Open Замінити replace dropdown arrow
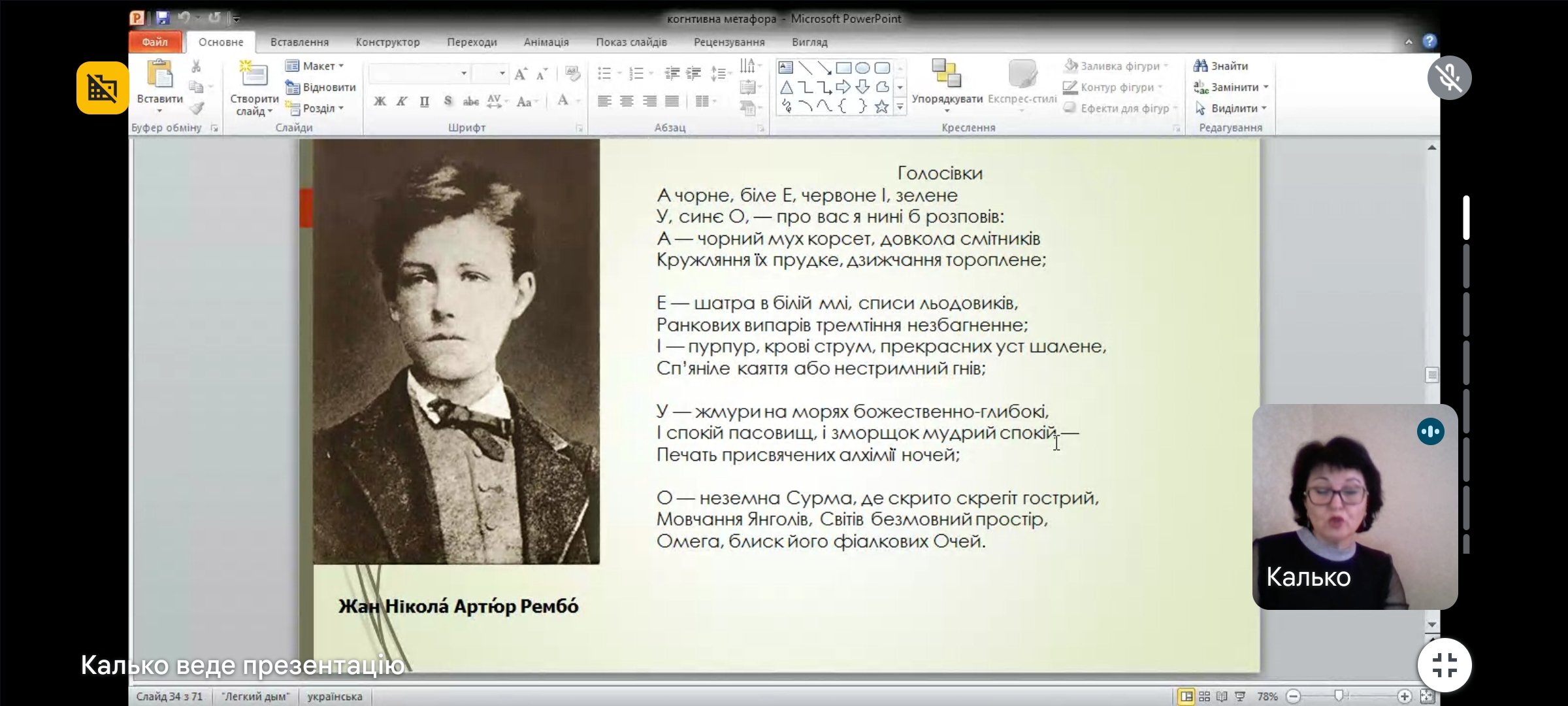The width and height of the screenshot is (1568, 706). tap(1266, 87)
